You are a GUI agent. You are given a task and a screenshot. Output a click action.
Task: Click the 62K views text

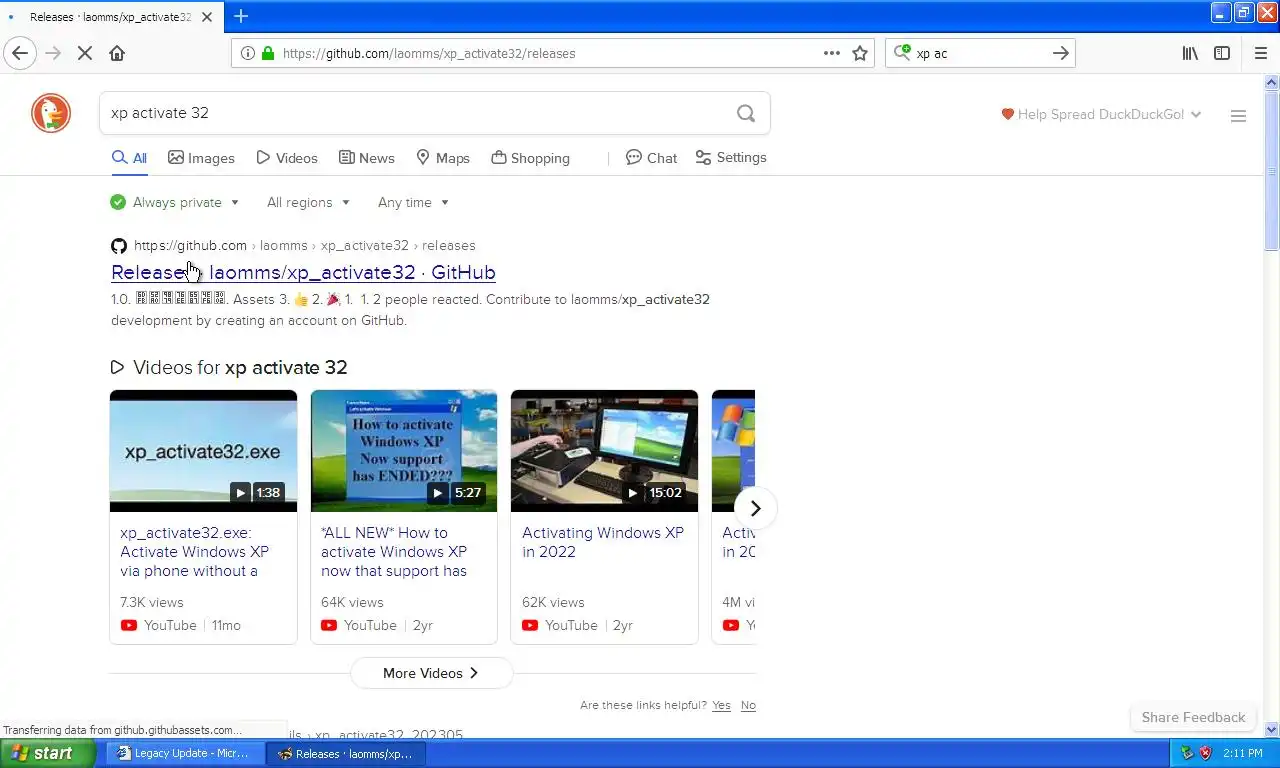click(553, 602)
